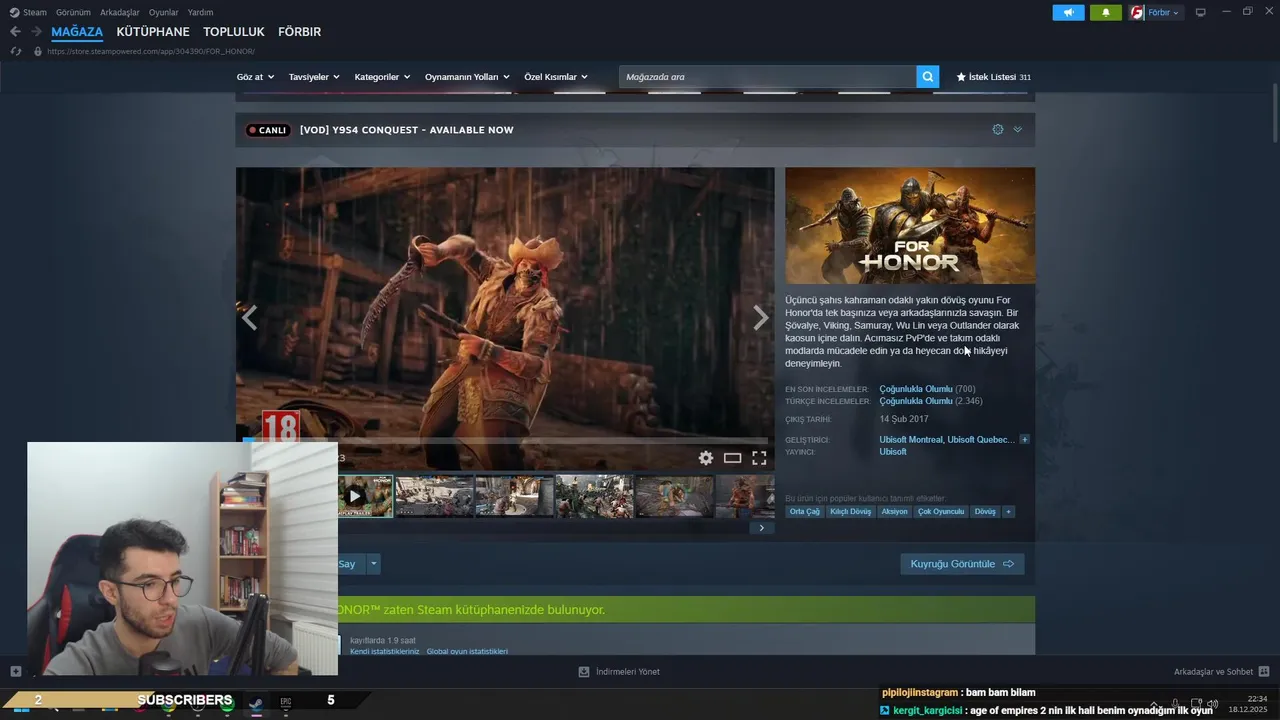Open the TOPLULUK tab

(x=234, y=32)
